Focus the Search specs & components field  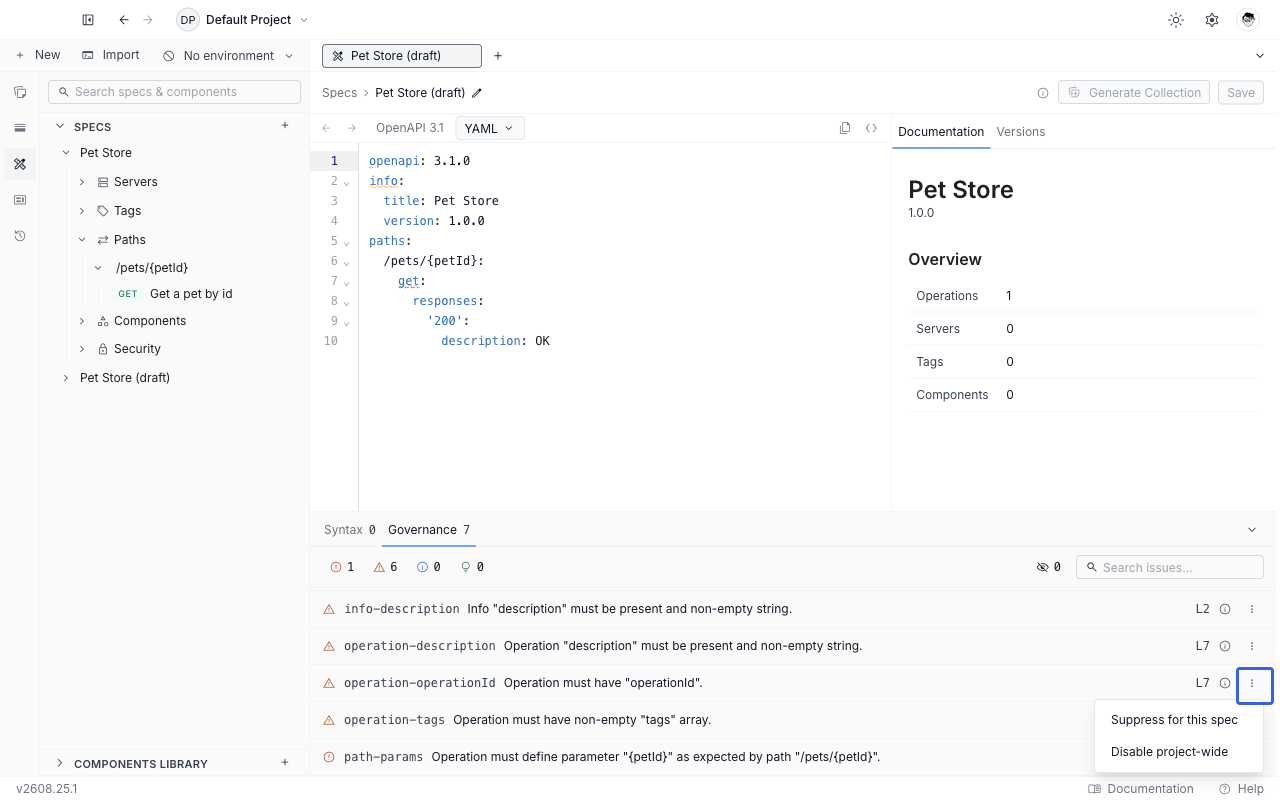(x=174, y=92)
